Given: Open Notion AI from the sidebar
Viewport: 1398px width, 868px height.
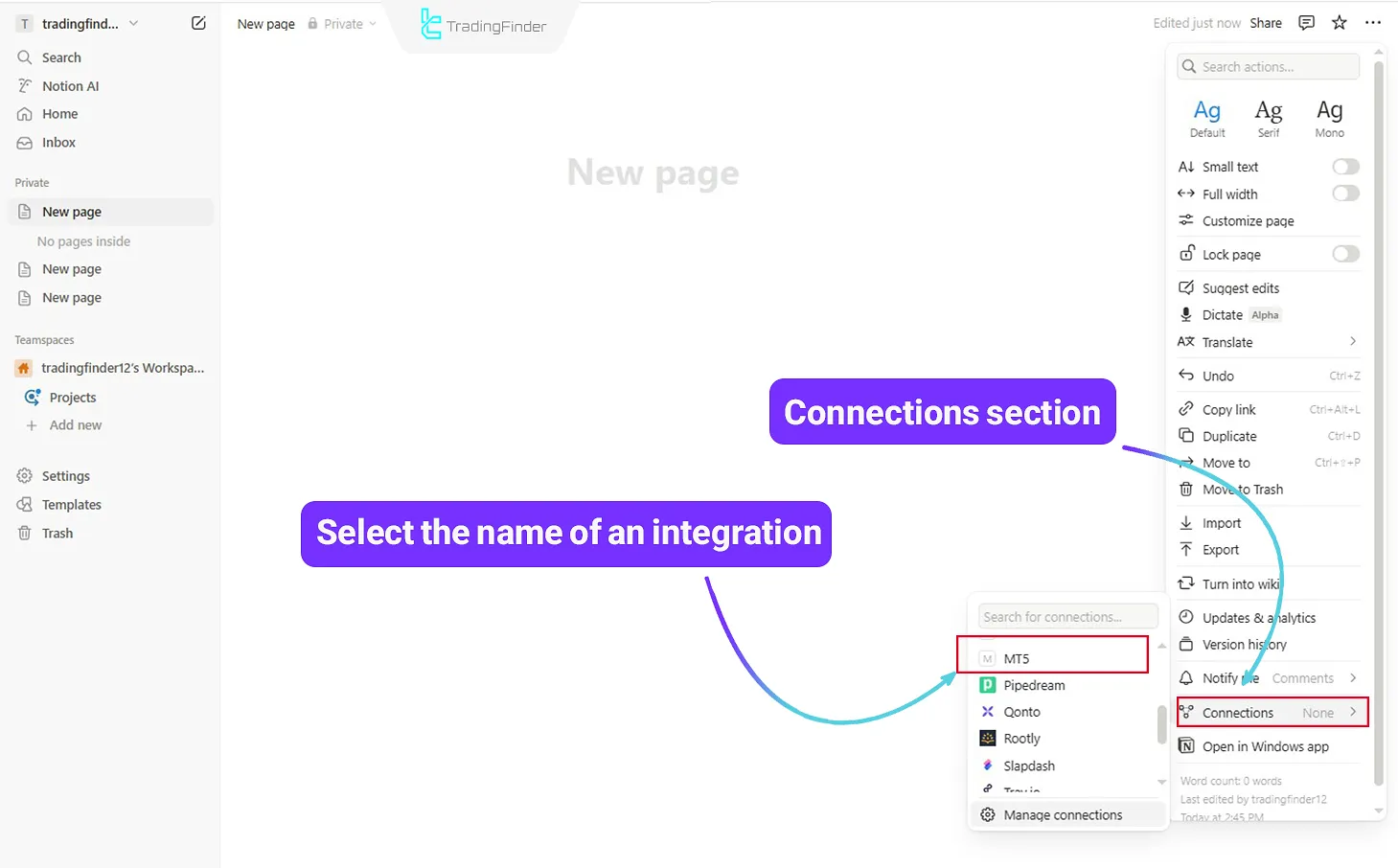Looking at the screenshot, I should coord(69,85).
